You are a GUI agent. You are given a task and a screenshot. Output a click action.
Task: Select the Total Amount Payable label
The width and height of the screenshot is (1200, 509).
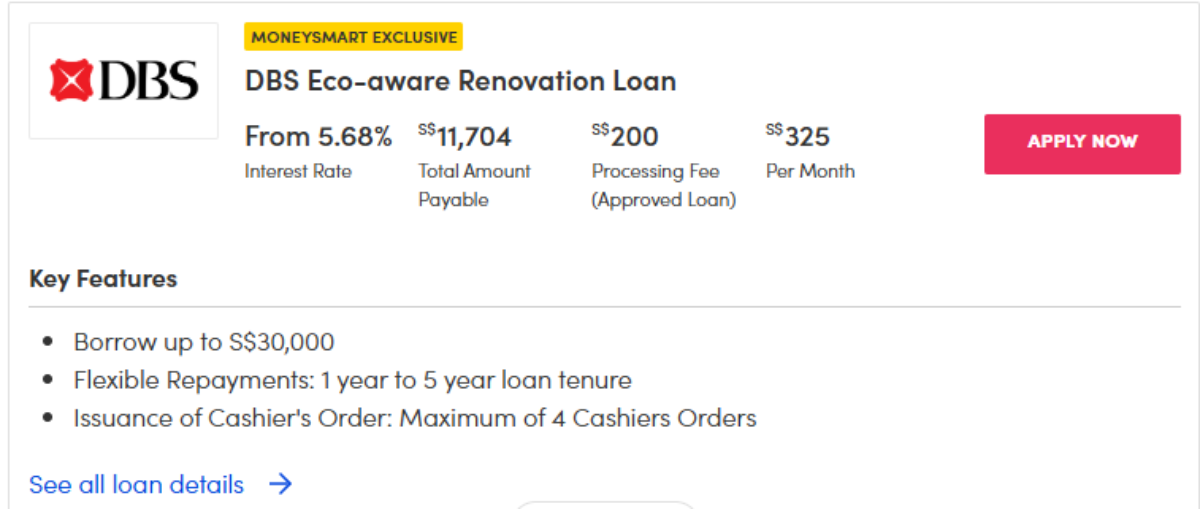[474, 185]
